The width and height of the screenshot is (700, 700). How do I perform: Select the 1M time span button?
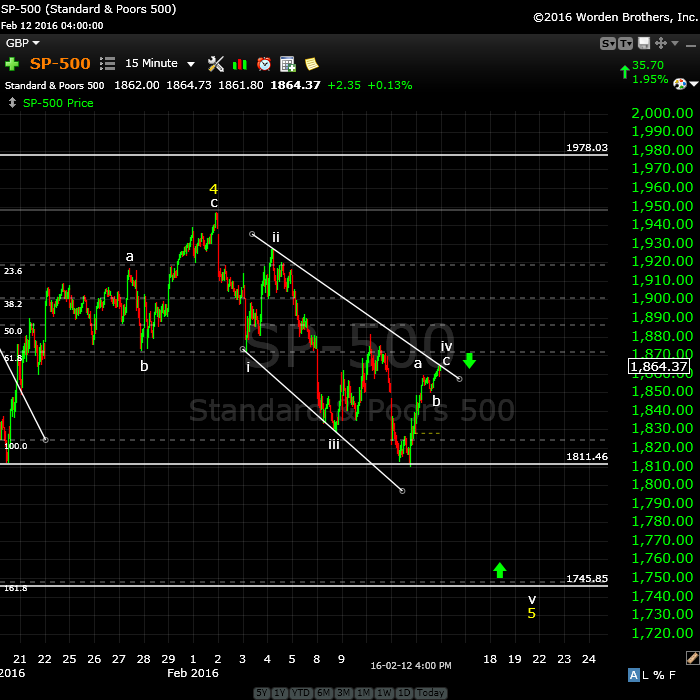click(363, 693)
